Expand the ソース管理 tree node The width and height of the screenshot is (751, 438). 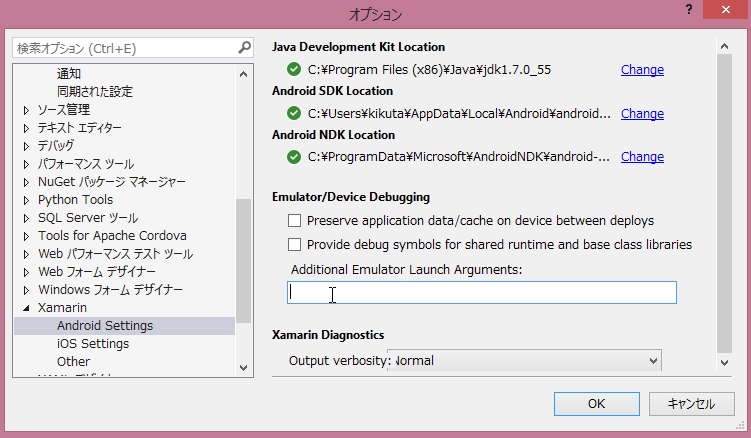click(x=26, y=110)
